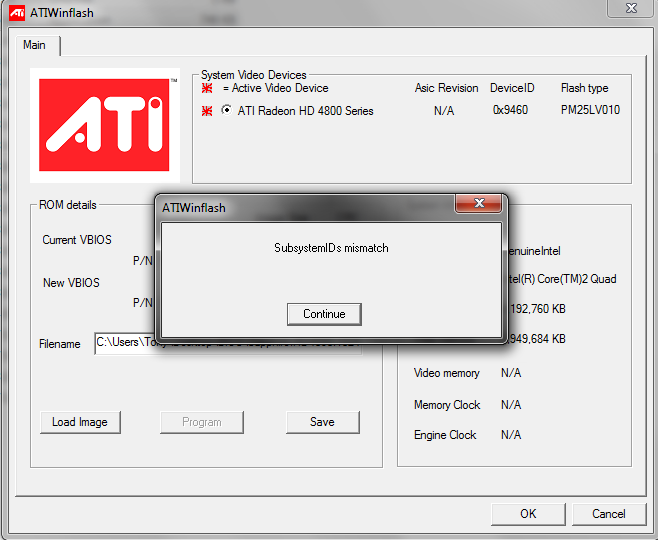Screen dimensions: 658x540
Task: Close the main ATIWinflash window
Action: [x=631, y=8]
